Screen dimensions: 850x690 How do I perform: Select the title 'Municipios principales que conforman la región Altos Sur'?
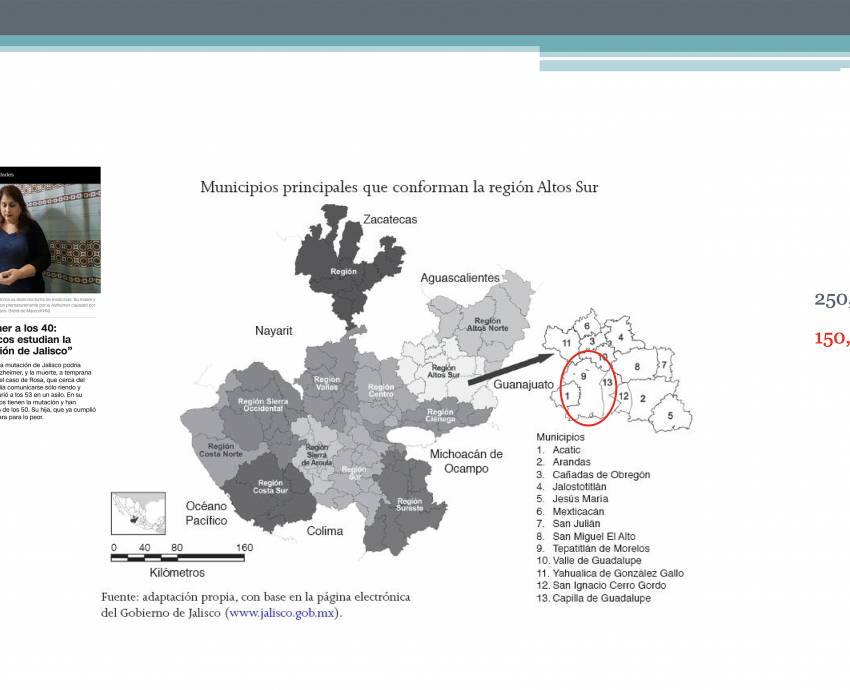pos(399,187)
